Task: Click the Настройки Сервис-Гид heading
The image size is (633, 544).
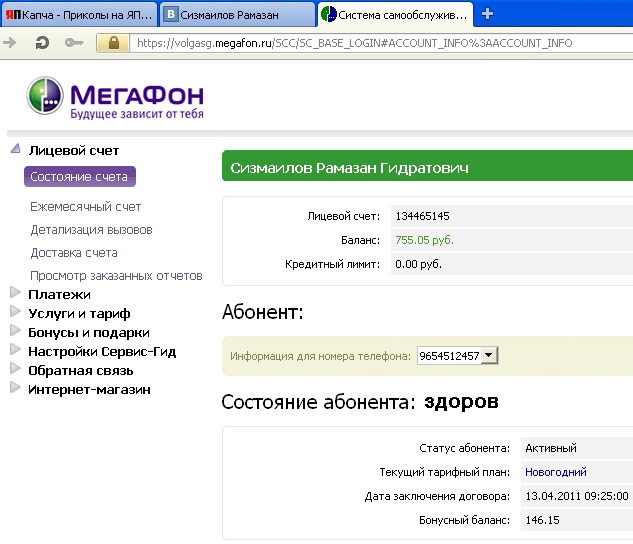Action: [102, 352]
